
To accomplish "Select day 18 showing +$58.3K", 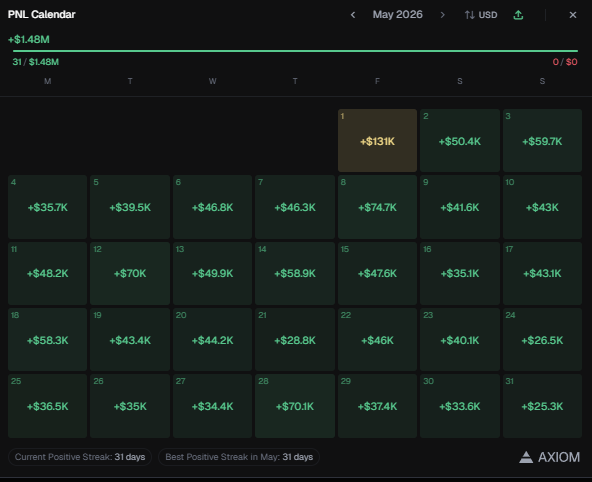I will [x=48, y=339].
